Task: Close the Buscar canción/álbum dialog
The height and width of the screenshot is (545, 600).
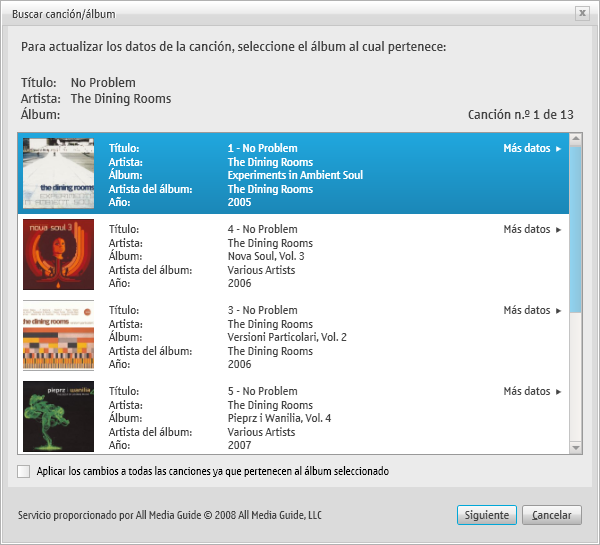Action: (x=582, y=13)
